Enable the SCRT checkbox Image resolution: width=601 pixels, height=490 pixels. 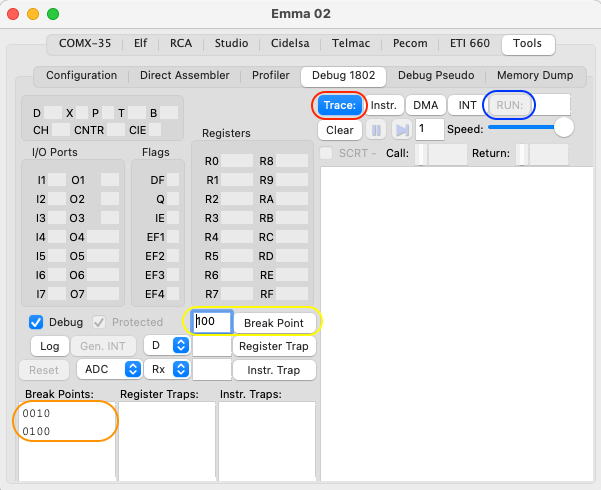pyautogui.click(x=326, y=154)
